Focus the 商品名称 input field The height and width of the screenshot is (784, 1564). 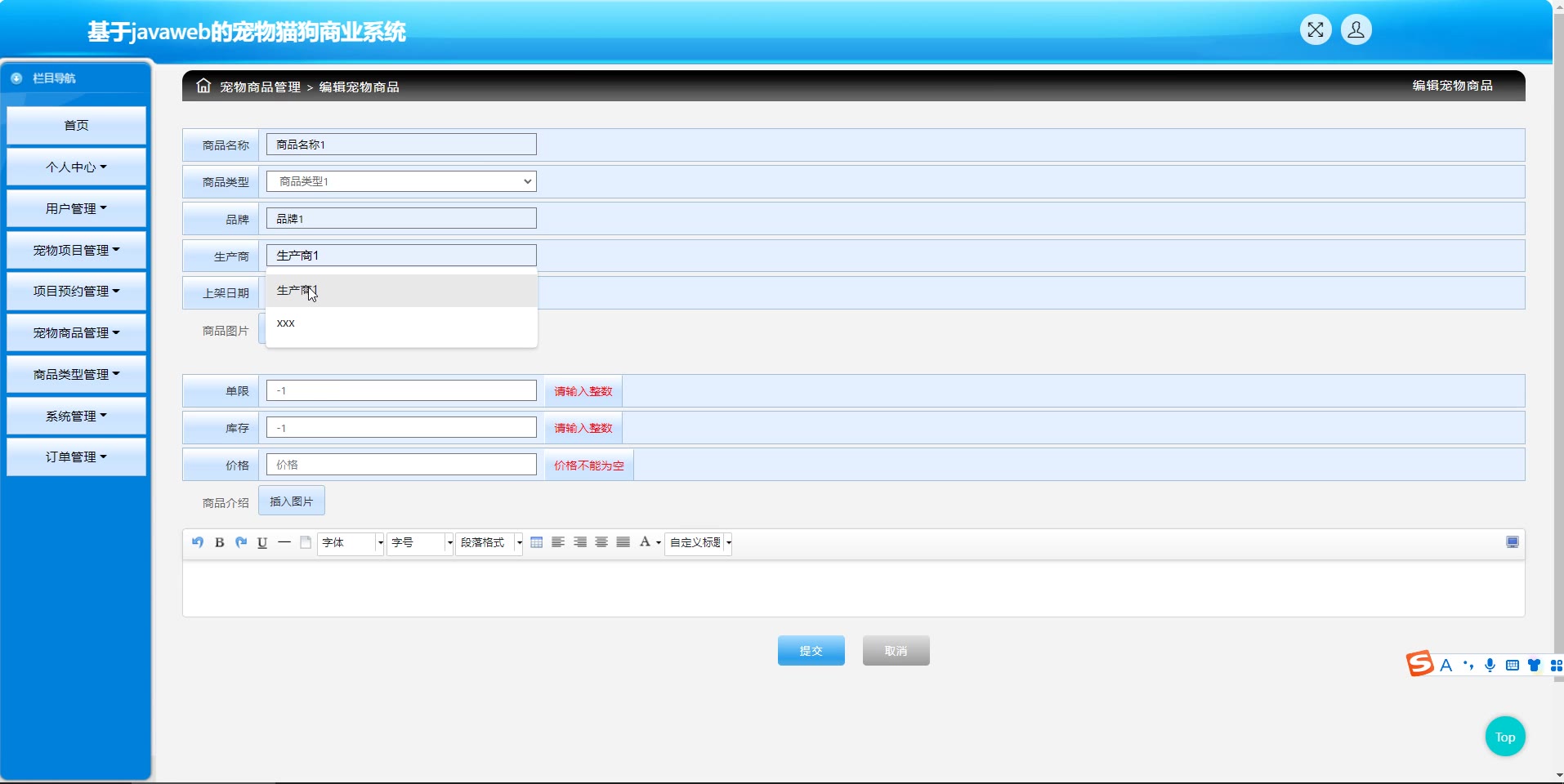click(401, 145)
